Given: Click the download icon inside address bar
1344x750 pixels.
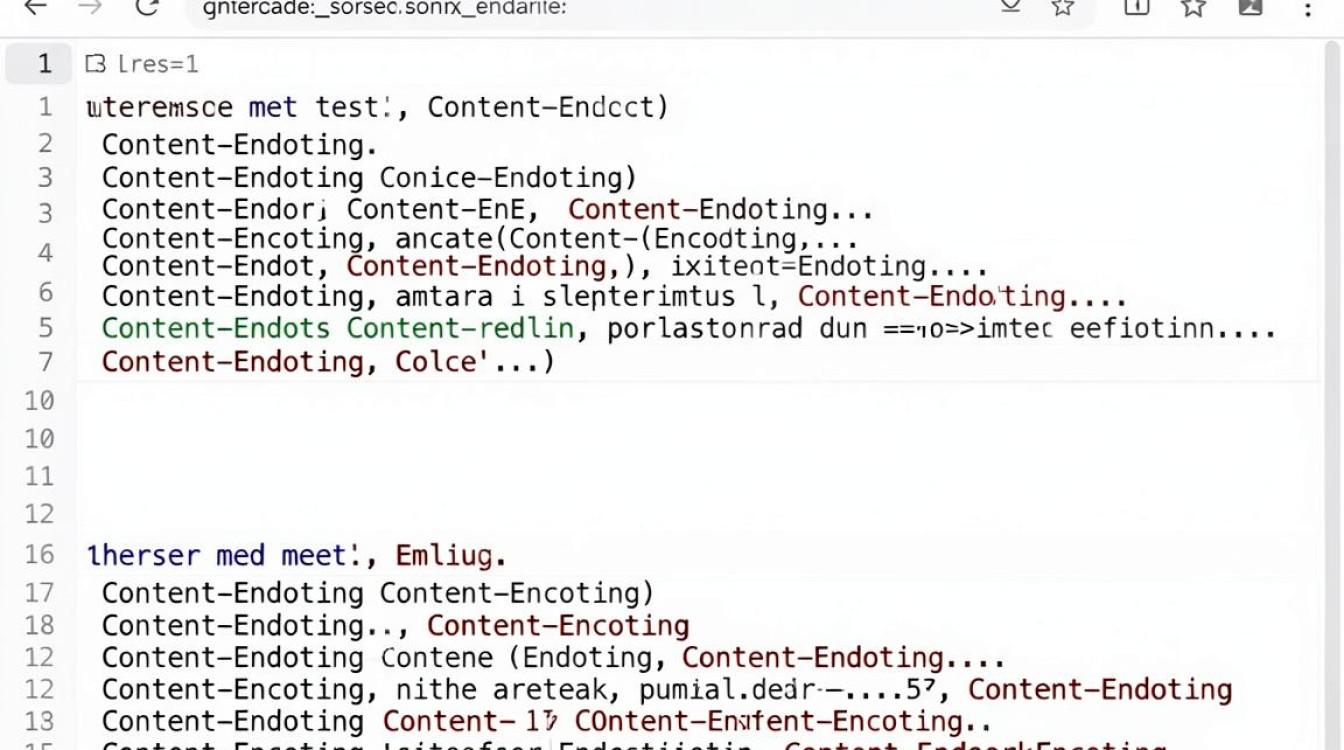Looking at the screenshot, I should 1010,5.
